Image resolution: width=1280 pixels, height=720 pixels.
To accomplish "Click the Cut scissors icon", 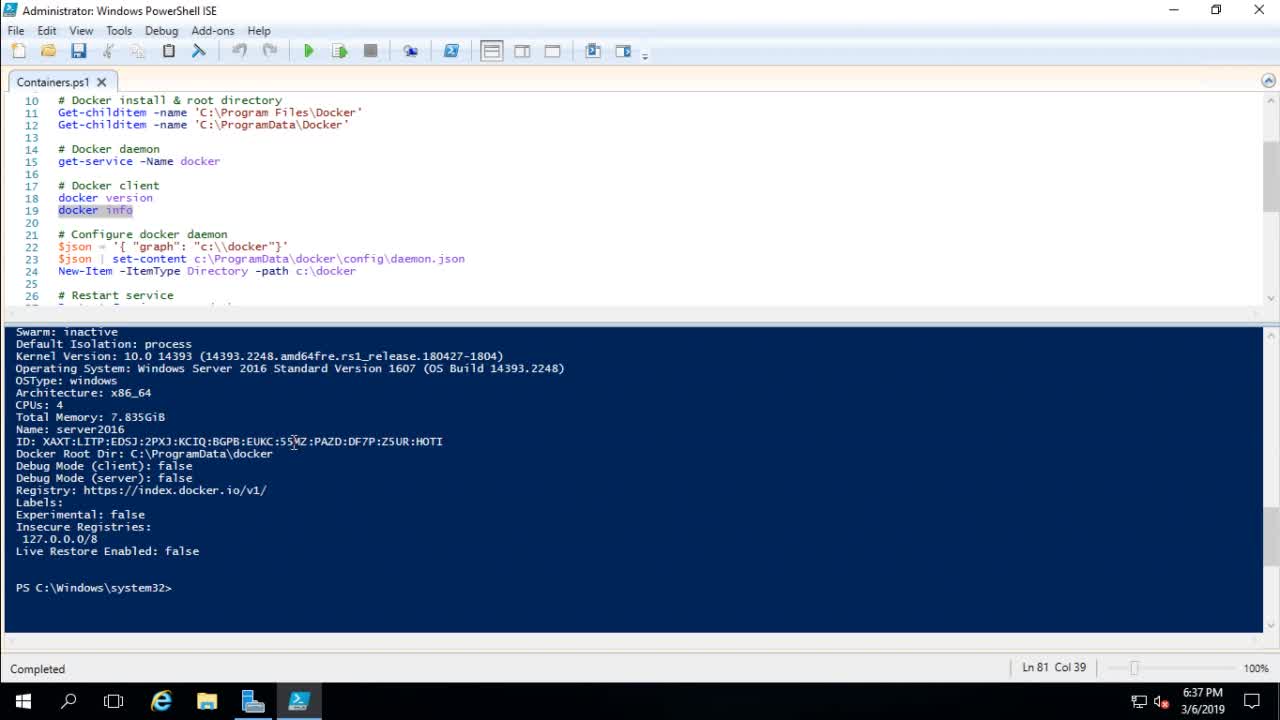I will (108, 51).
